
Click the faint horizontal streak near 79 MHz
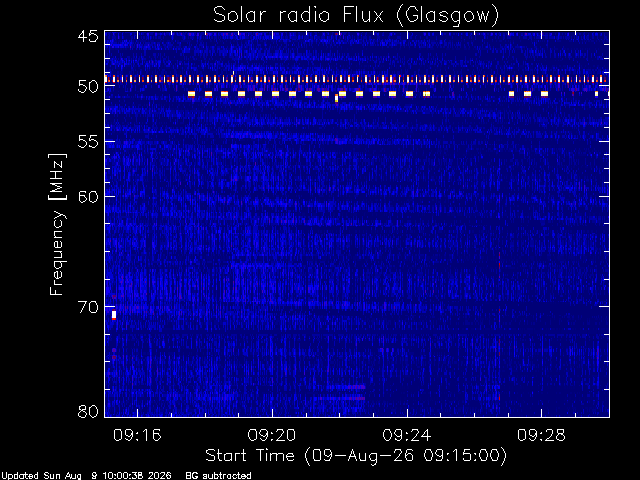(x=340, y=398)
